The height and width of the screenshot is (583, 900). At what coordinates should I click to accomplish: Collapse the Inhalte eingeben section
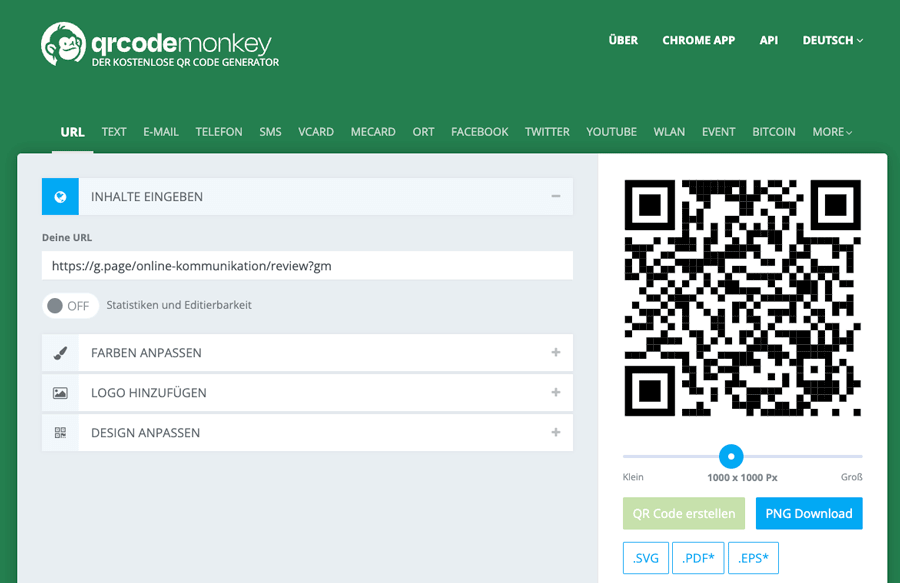(555, 197)
